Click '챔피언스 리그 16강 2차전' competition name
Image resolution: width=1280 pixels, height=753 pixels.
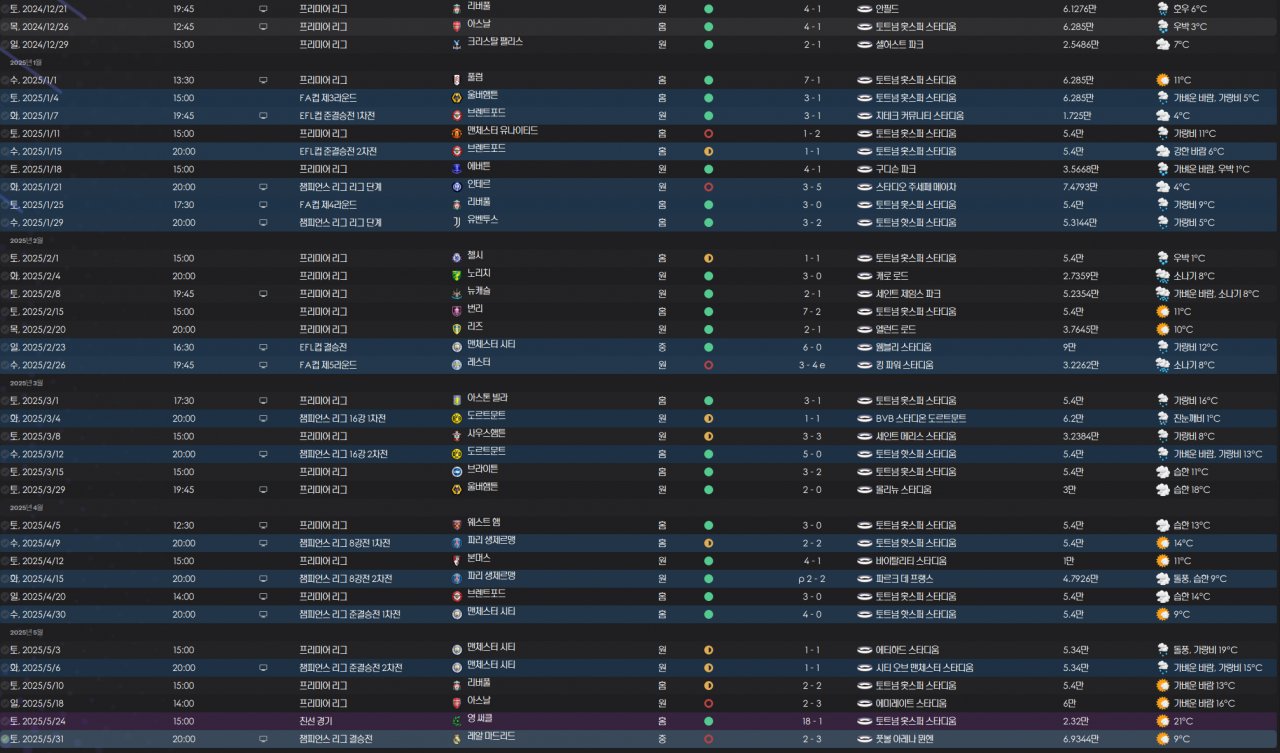344,454
